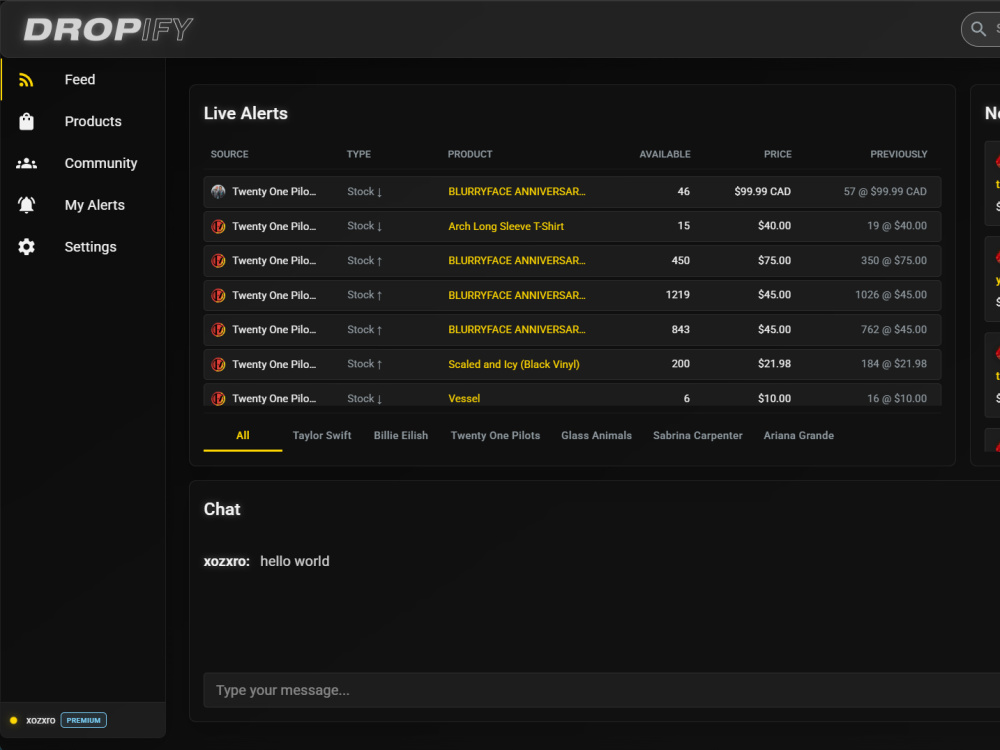Open the Vessel product link
1000x750 pixels.
click(x=464, y=399)
